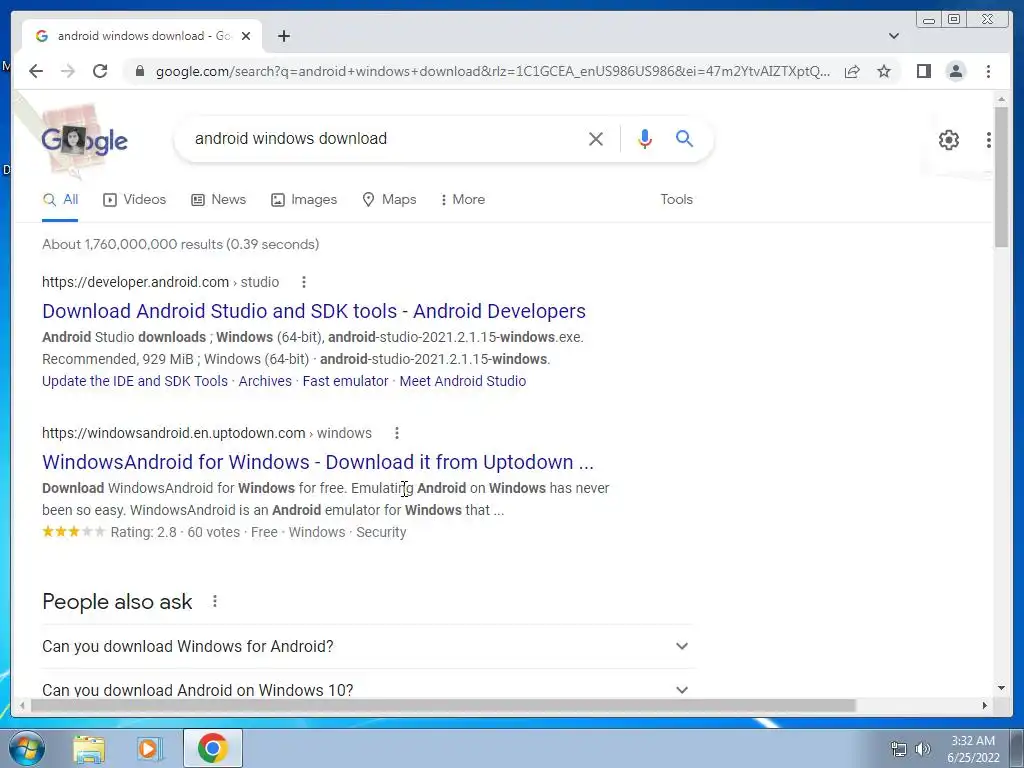Viewport: 1024px width, 768px height.
Task: Bookmark this page with the star icon
Action: (884, 71)
